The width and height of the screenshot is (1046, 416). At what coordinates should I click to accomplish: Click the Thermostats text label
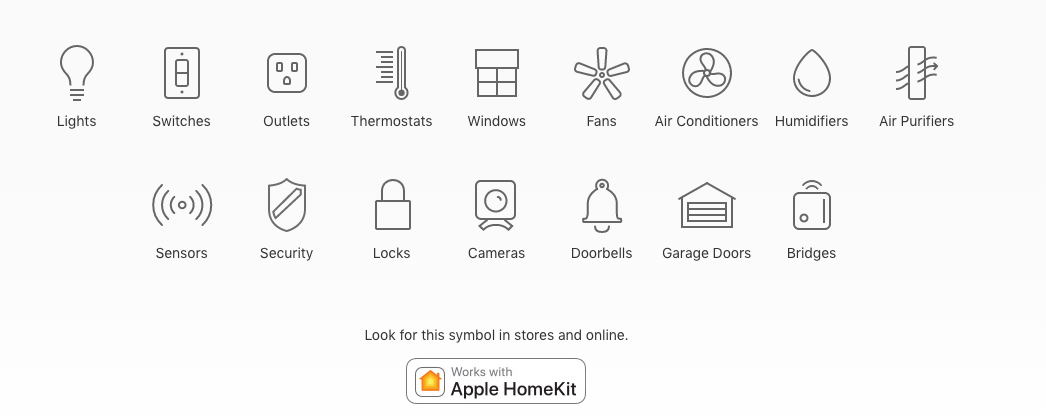tap(392, 121)
